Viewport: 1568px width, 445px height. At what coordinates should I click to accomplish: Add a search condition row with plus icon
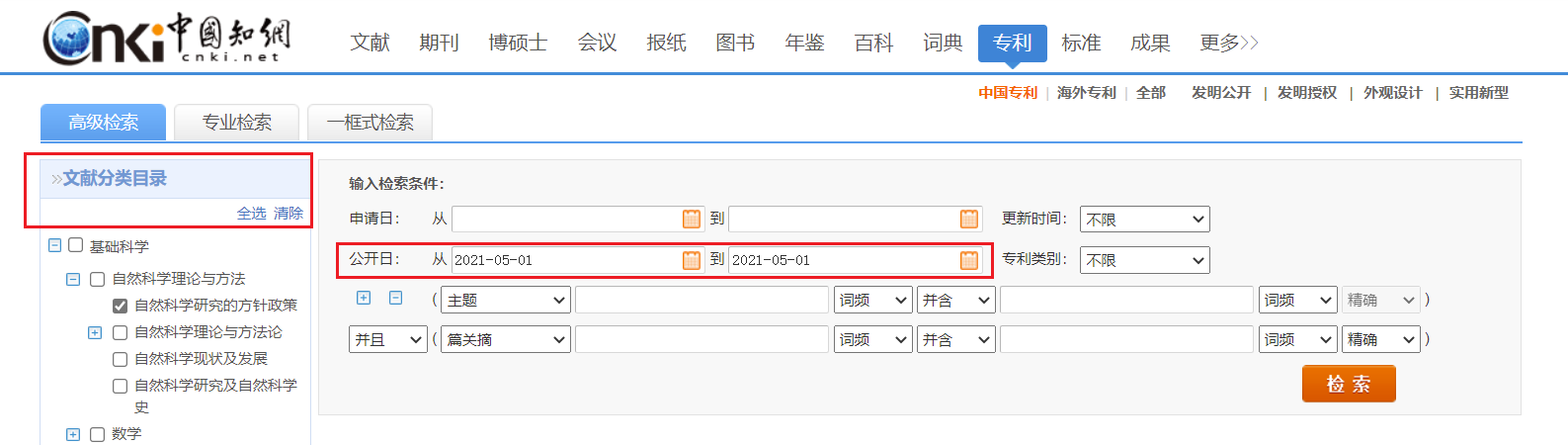coord(364,298)
